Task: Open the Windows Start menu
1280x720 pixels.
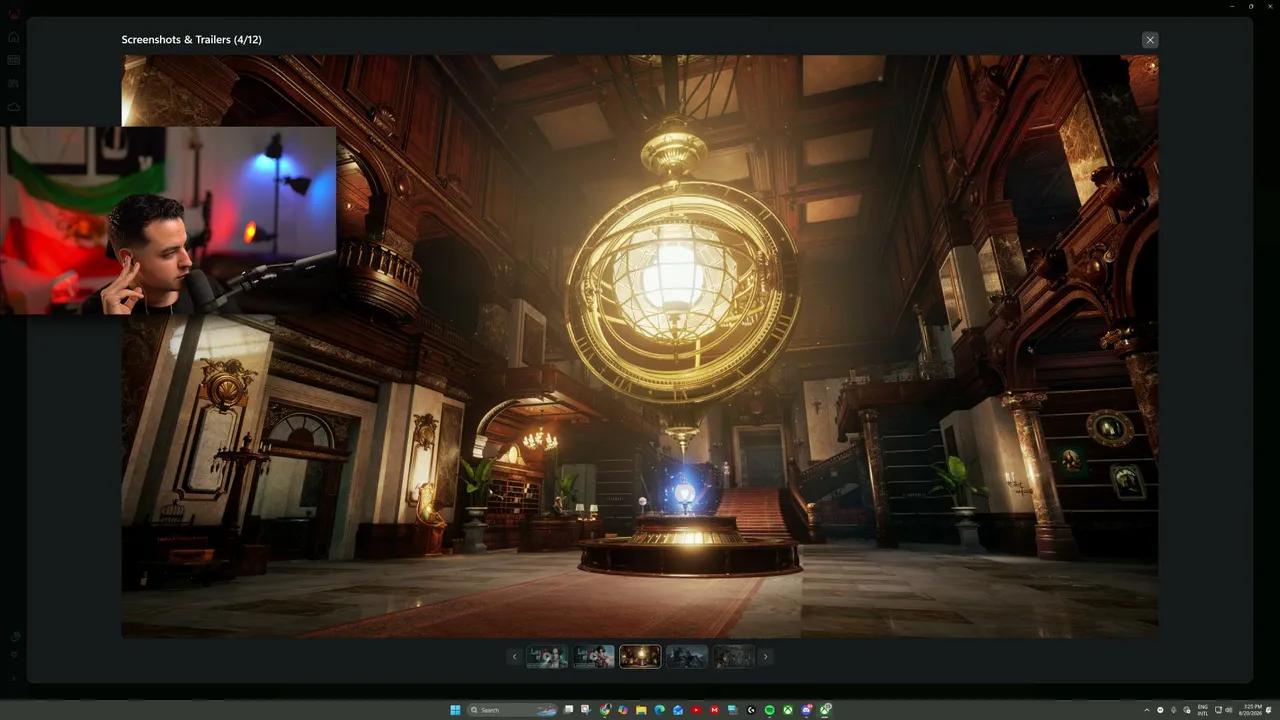Action: coord(455,710)
